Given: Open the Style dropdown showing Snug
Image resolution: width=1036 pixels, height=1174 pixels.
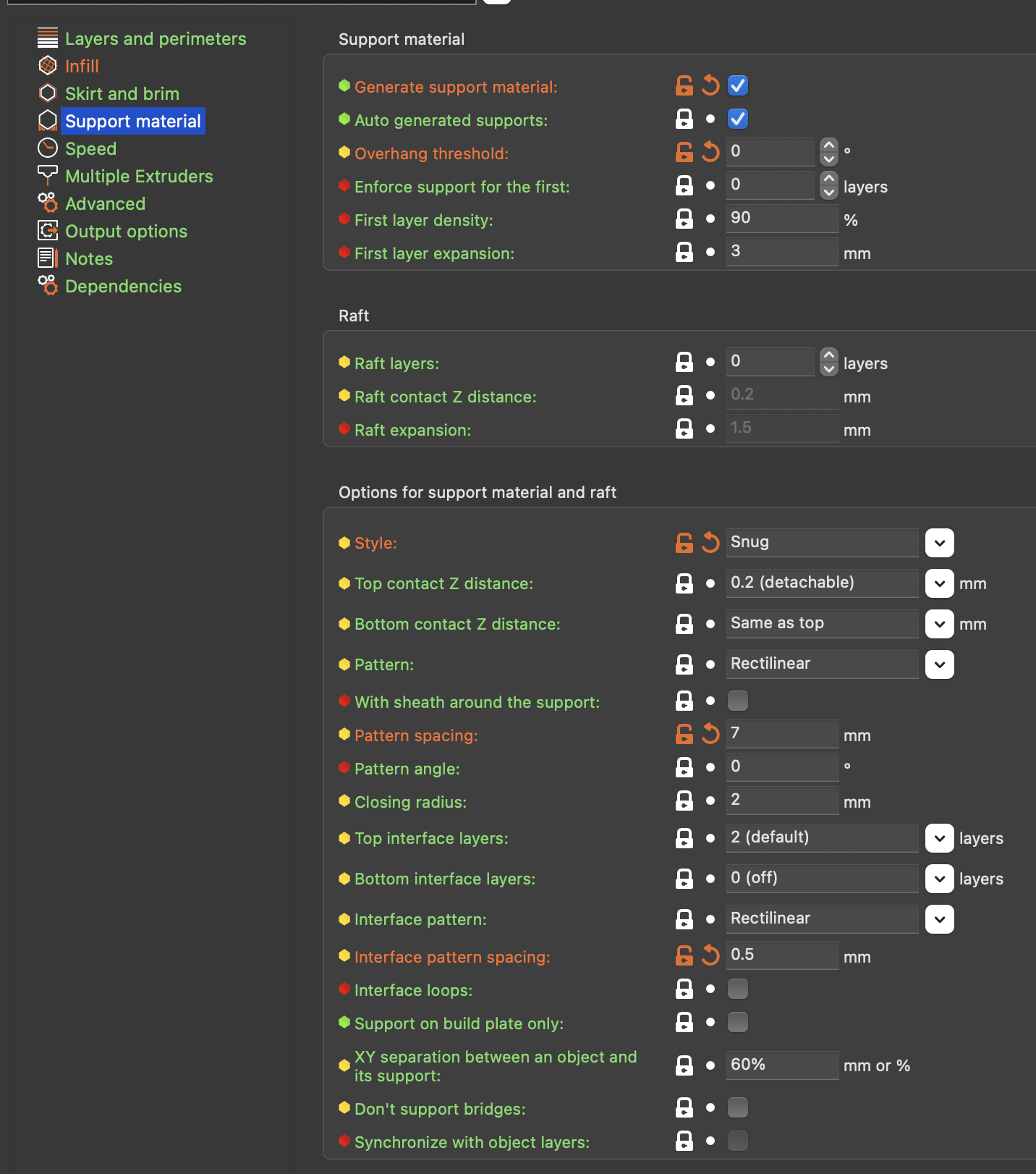Looking at the screenshot, I should (939, 543).
